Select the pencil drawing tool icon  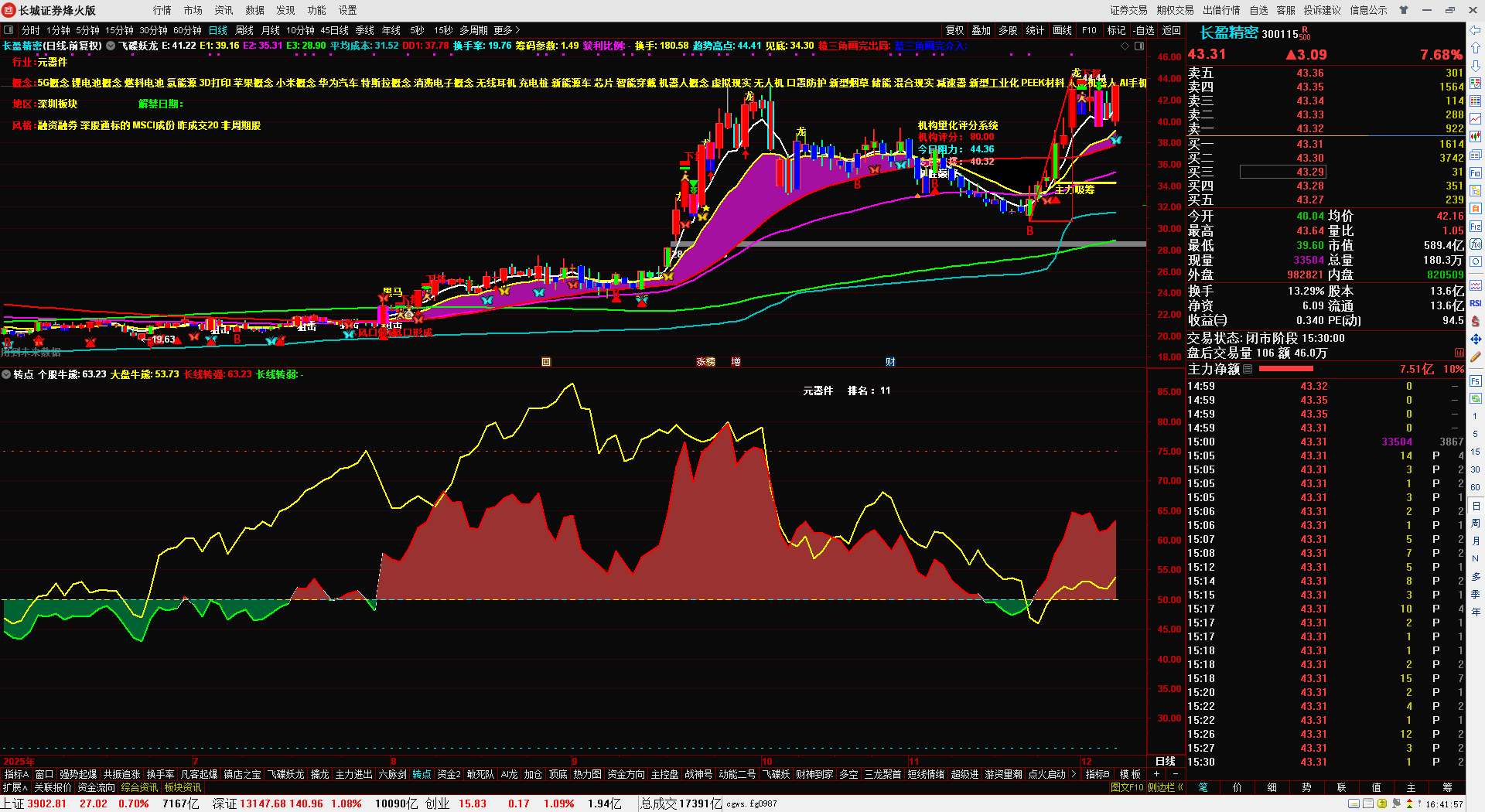coord(1476,357)
